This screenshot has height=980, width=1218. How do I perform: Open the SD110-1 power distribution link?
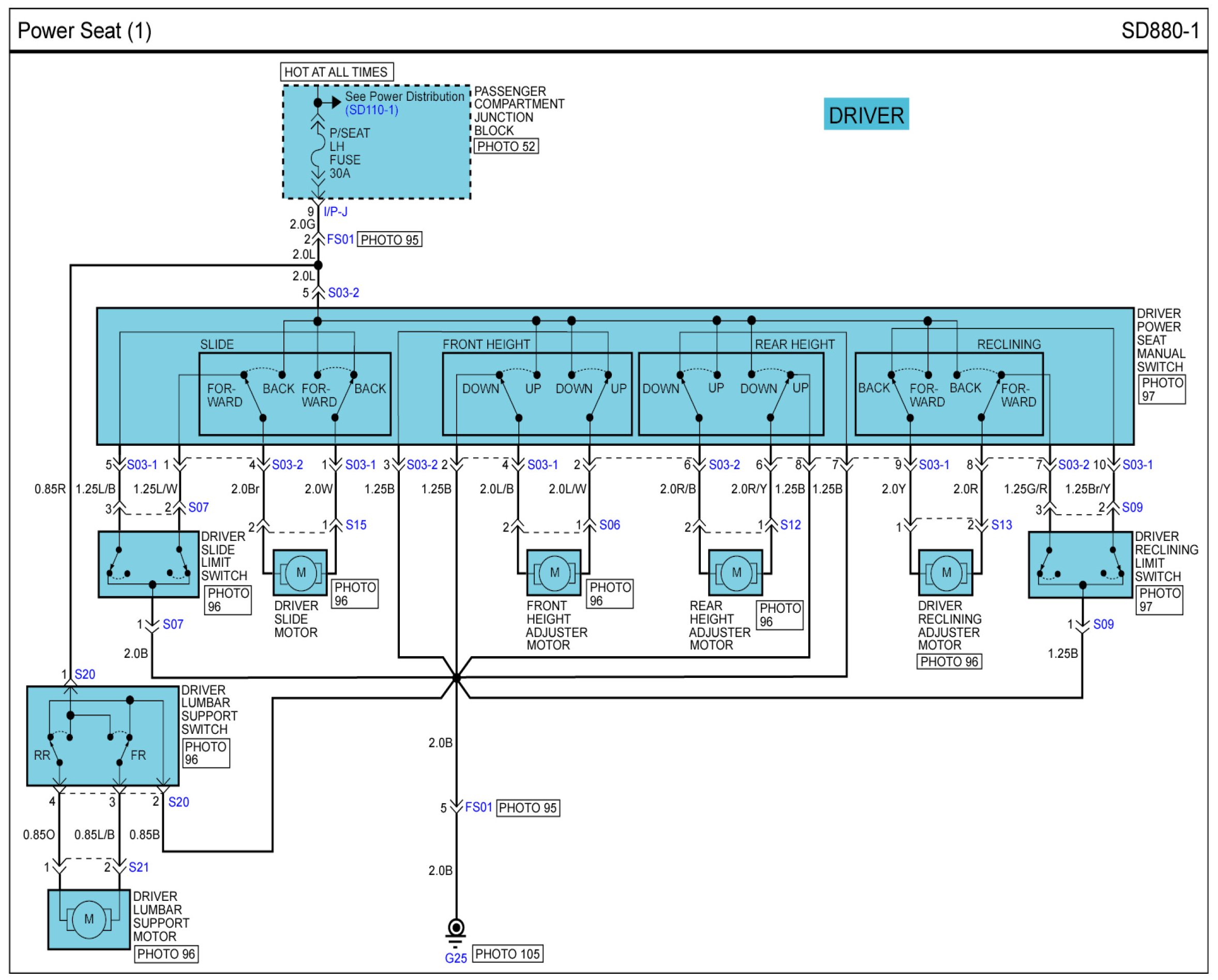pos(372,110)
